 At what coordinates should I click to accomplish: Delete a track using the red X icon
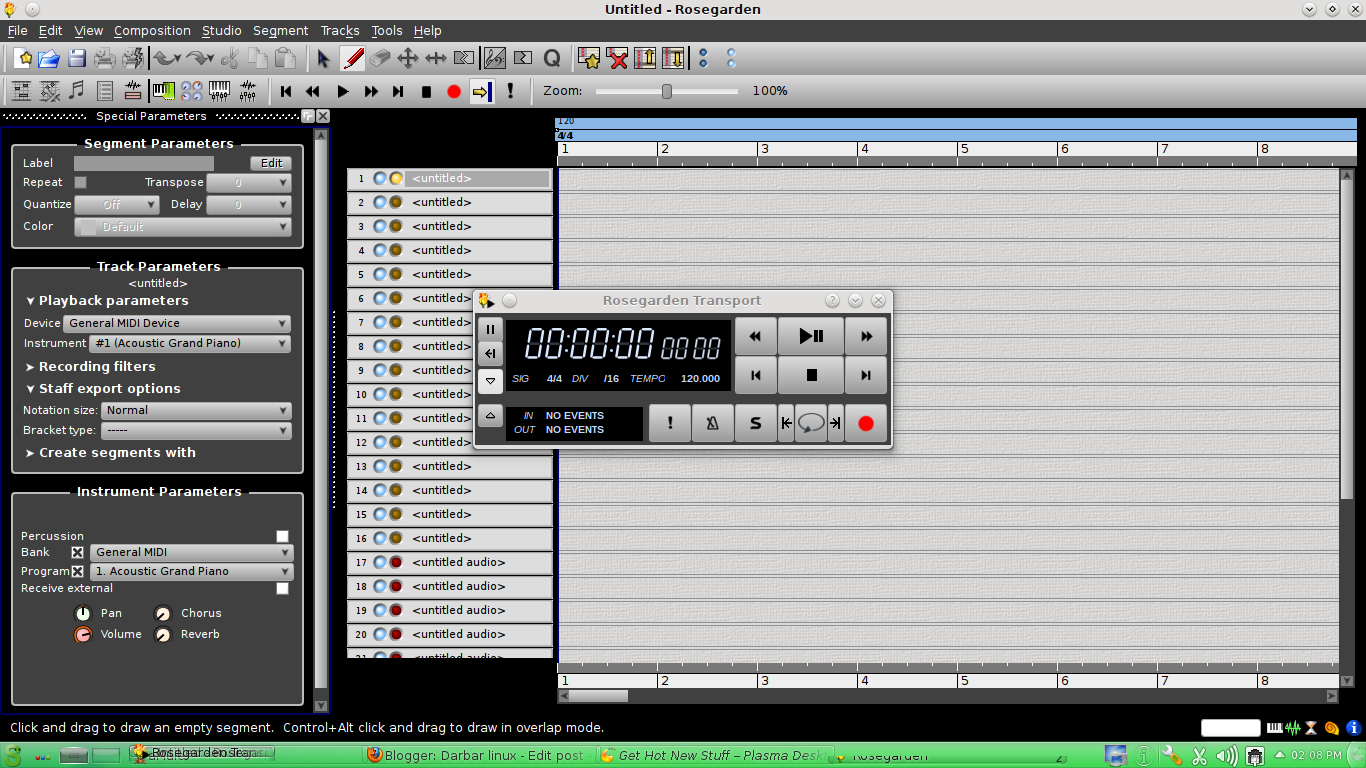tap(618, 58)
